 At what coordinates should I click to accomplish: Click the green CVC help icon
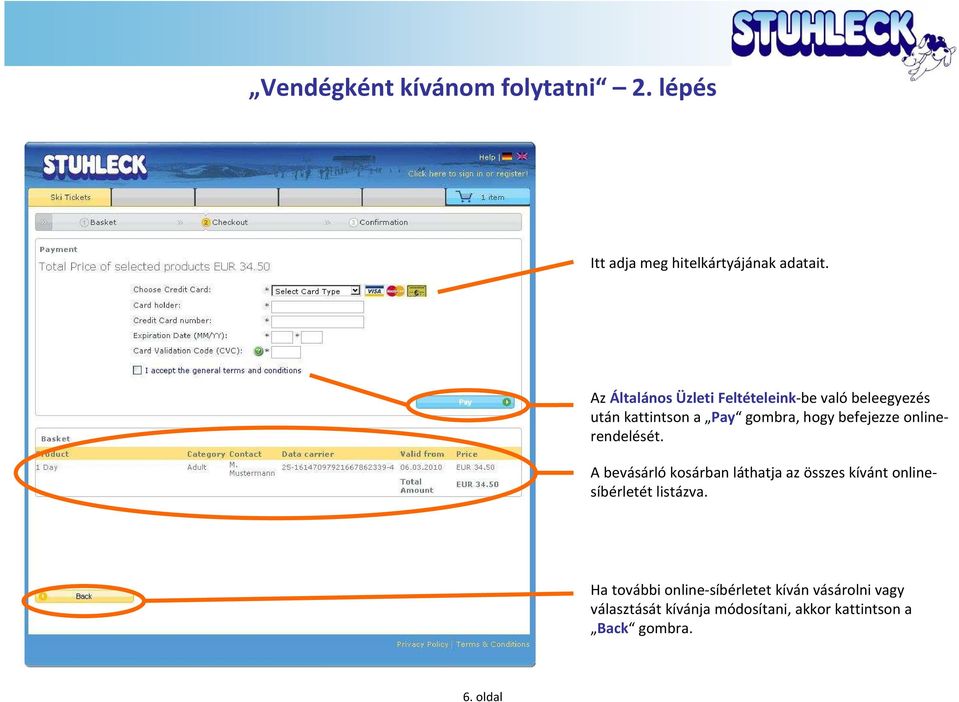pyautogui.click(x=259, y=351)
